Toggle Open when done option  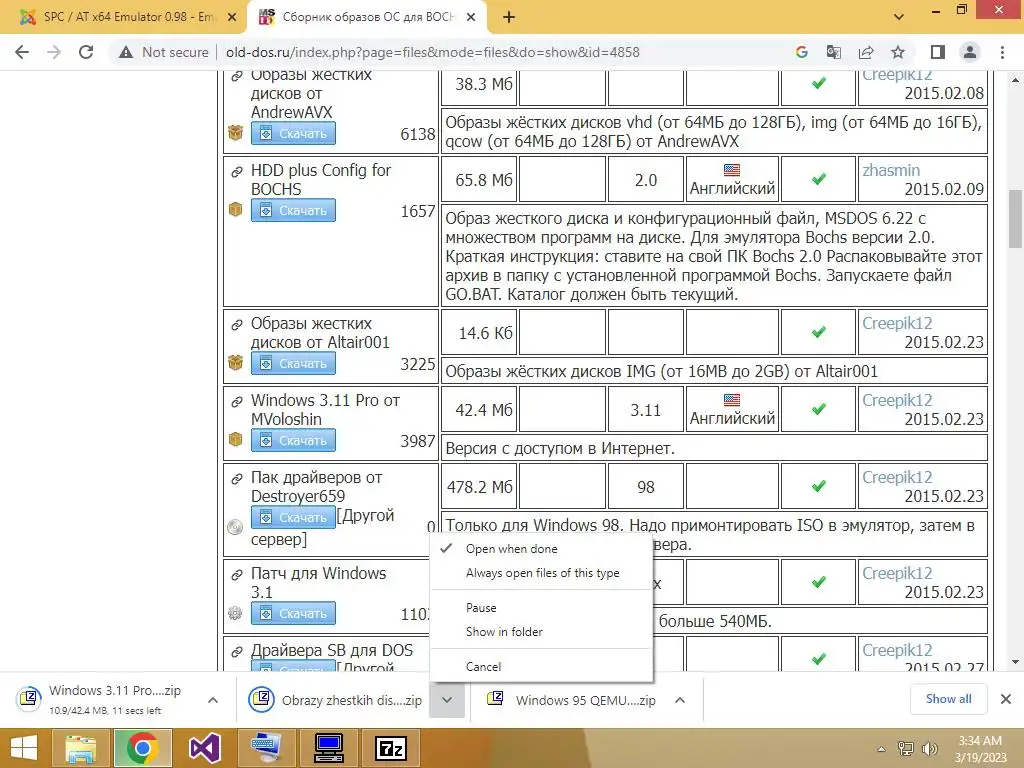pyautogui.click(x=541, y=549)
